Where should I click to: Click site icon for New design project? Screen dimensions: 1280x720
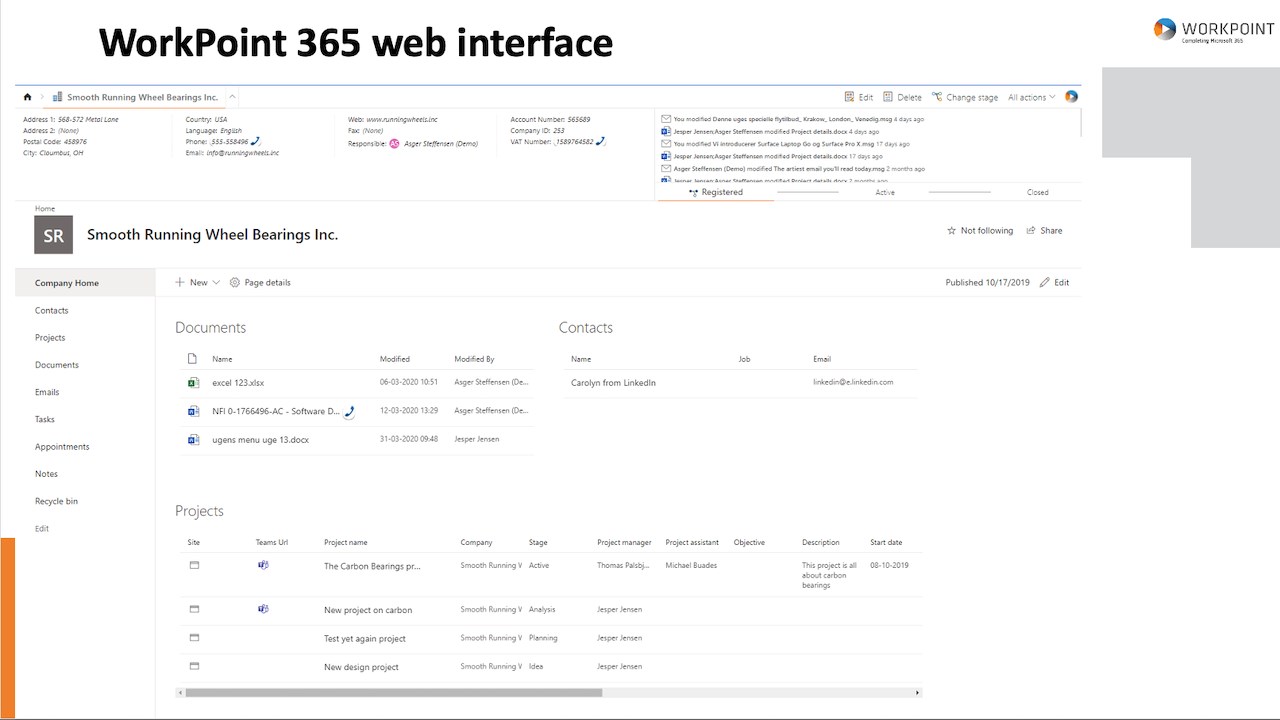coord(194,666)
